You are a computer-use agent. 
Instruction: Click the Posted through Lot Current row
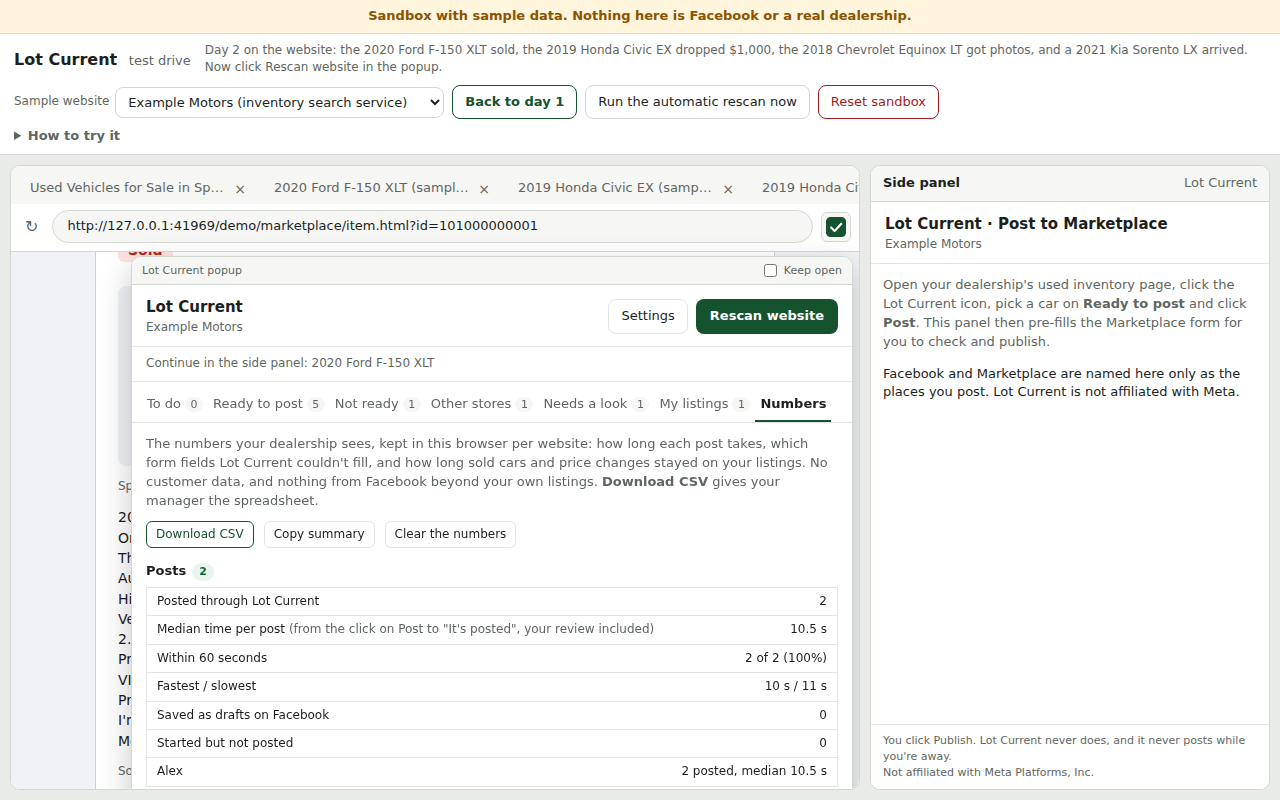coord(492,601)
